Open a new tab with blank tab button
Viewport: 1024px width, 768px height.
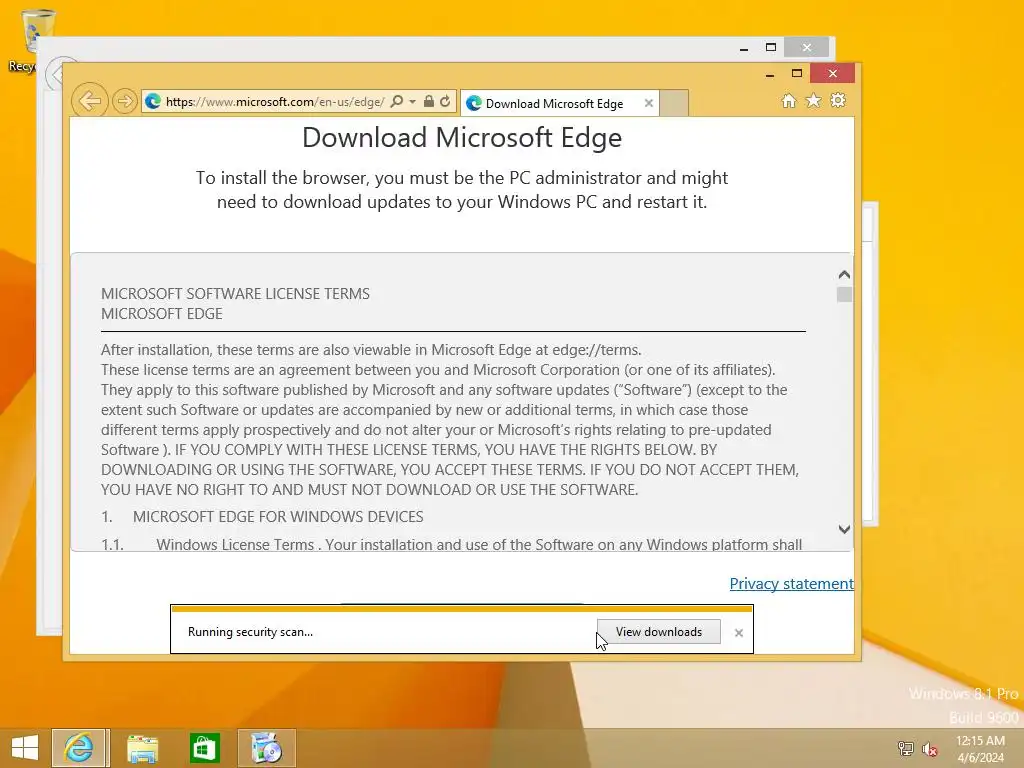pyautogui.click(x=674, y=103)
